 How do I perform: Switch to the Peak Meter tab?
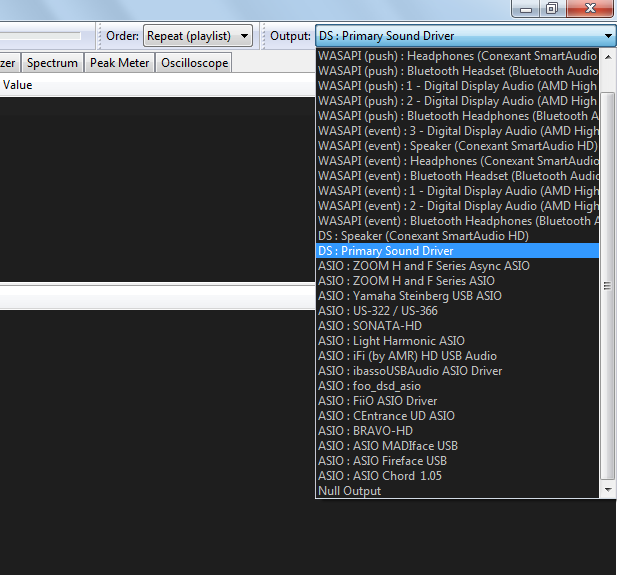(x=119, y=63)
